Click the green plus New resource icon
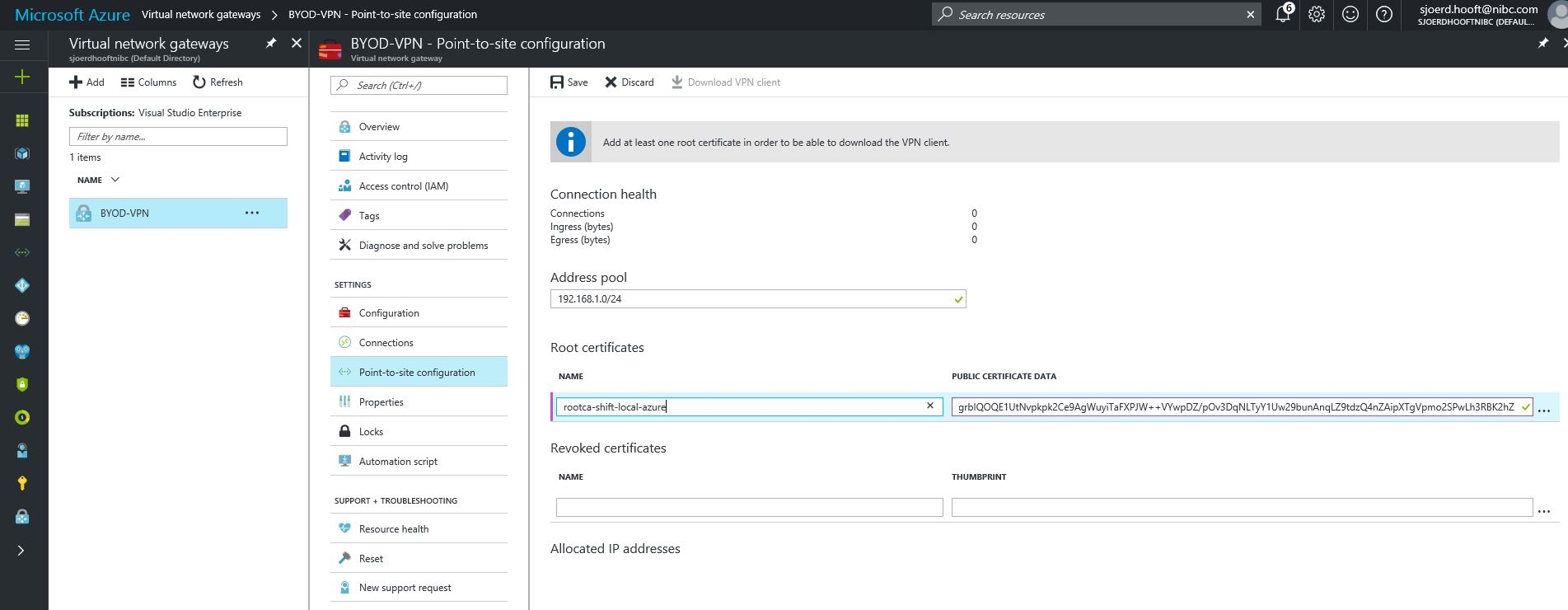 point(22,77)
